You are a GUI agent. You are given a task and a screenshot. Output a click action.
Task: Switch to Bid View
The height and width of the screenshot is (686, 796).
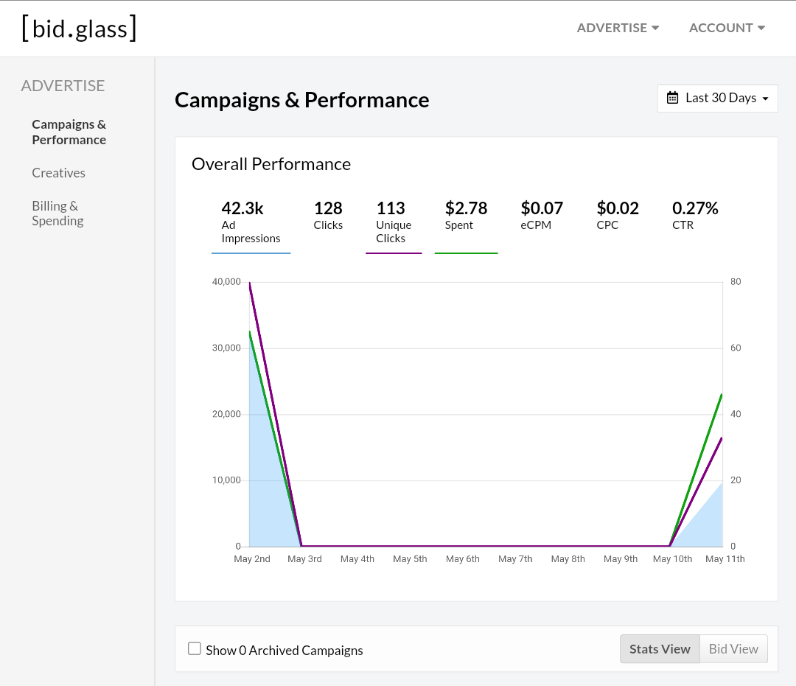click(733, 649)
